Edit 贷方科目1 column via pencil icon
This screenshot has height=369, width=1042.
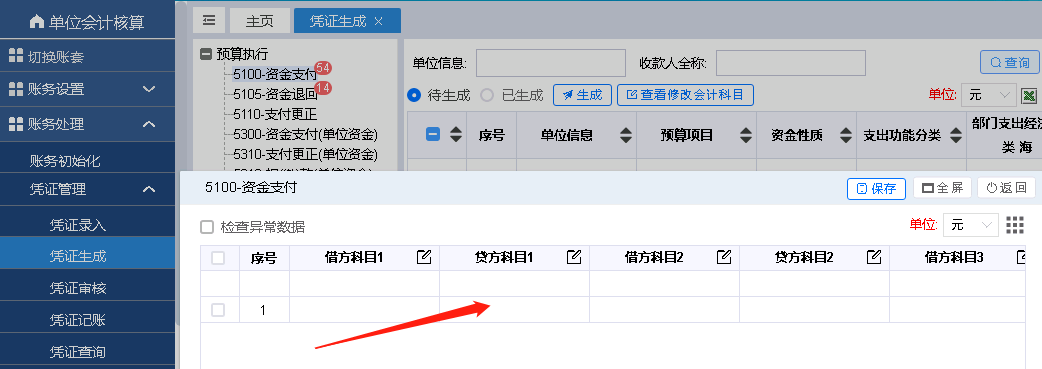coord(574,257)
